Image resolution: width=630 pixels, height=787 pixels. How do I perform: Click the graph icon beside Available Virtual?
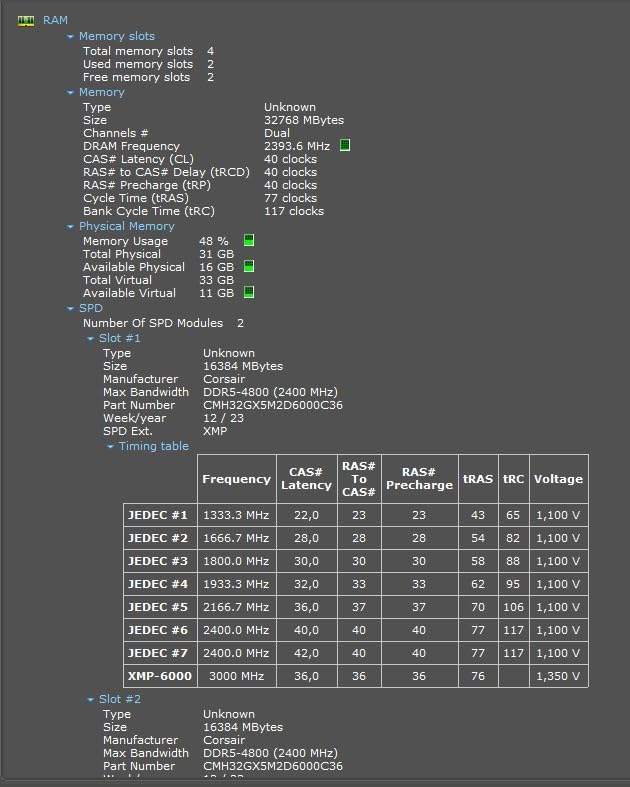pos(248,293)
